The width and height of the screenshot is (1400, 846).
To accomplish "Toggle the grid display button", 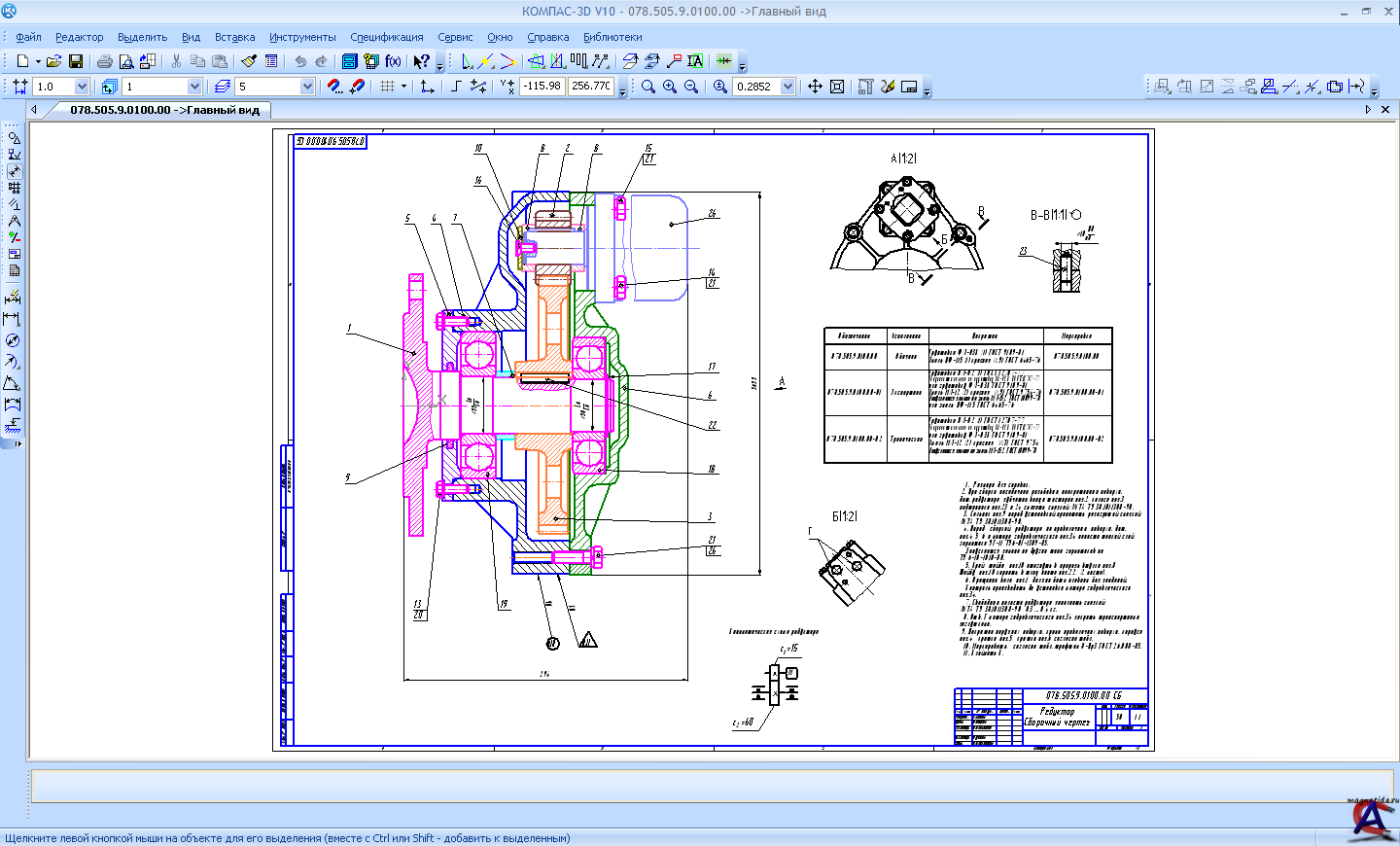I will pyautogui.click(x=387, y=87).
